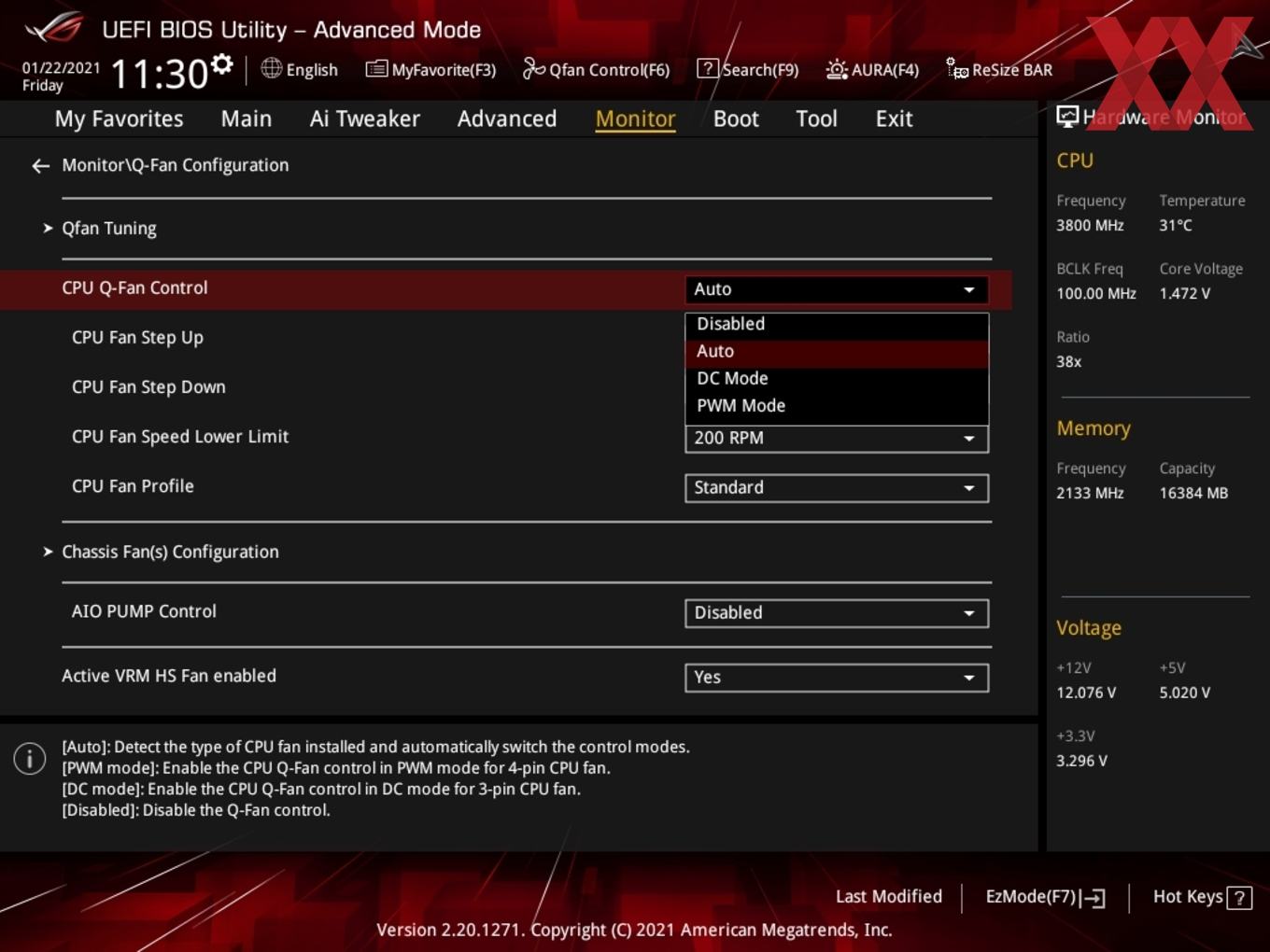Open the CPU Fan Profile dropdown
Screen dimensions: 1270x952
click(837, 488)
